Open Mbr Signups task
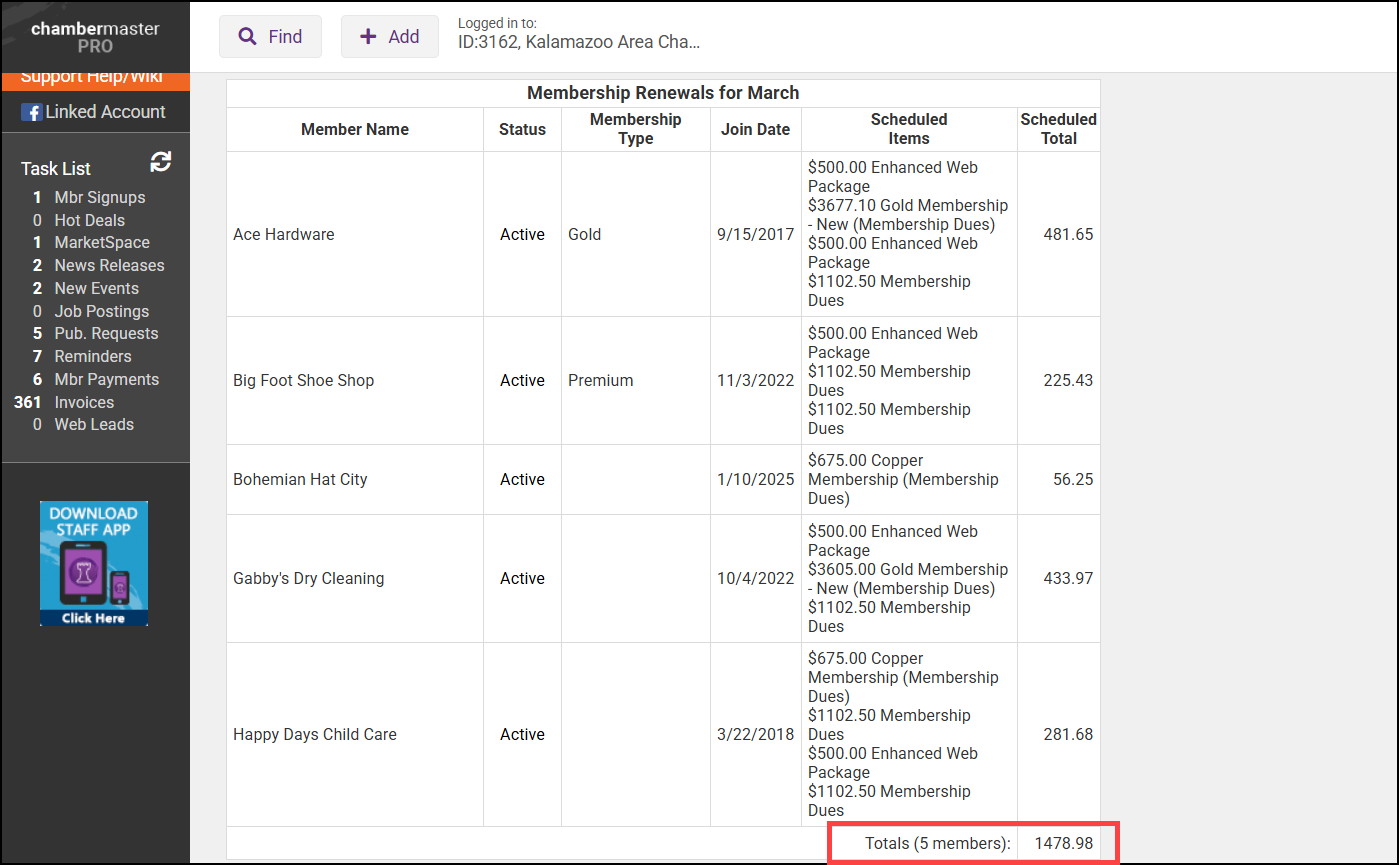The width and height of the screenshot is (1399, 865). pyautogui.click(x=99, y=197)
